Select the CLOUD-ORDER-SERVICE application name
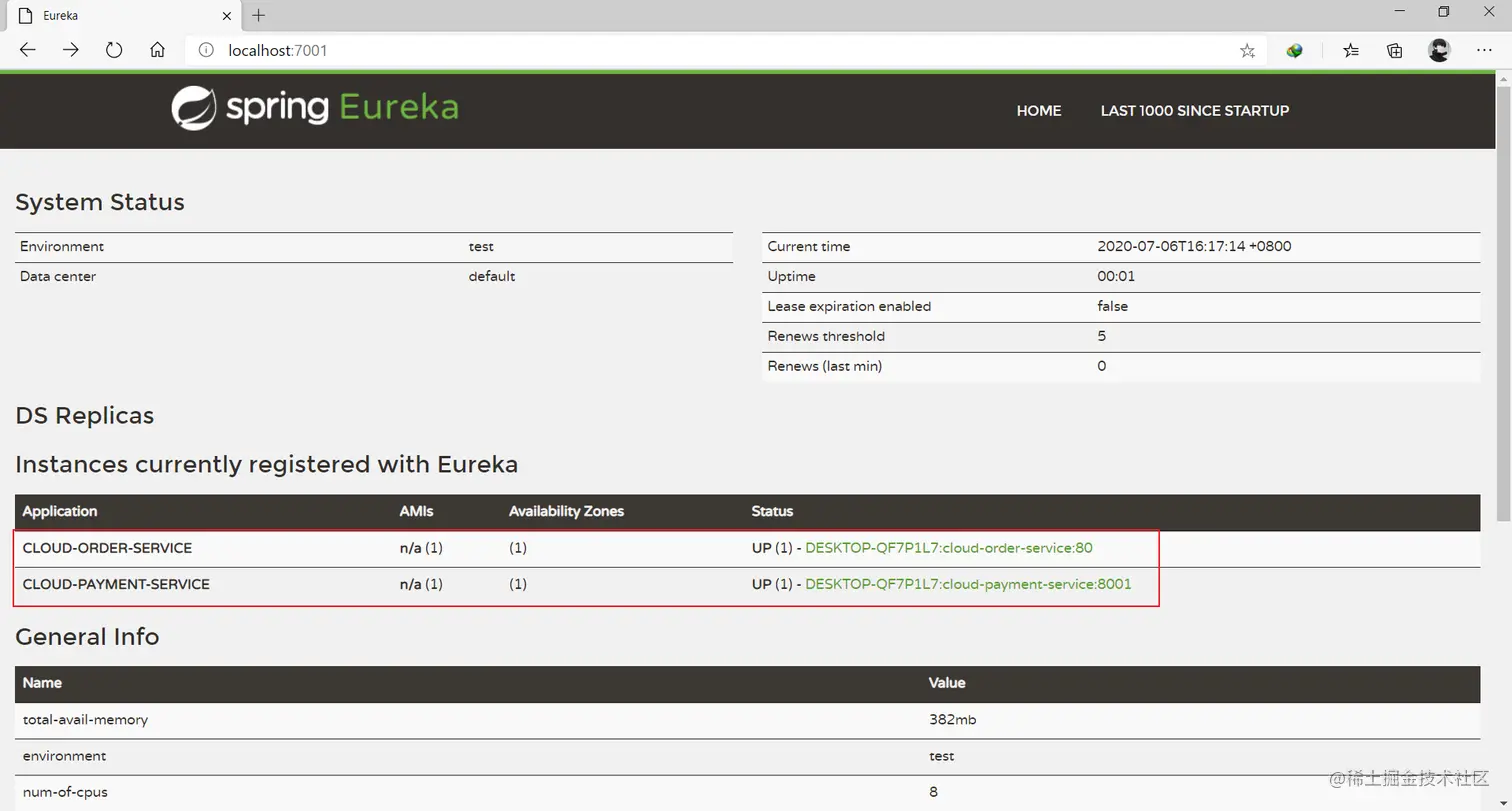 (107, 548)
